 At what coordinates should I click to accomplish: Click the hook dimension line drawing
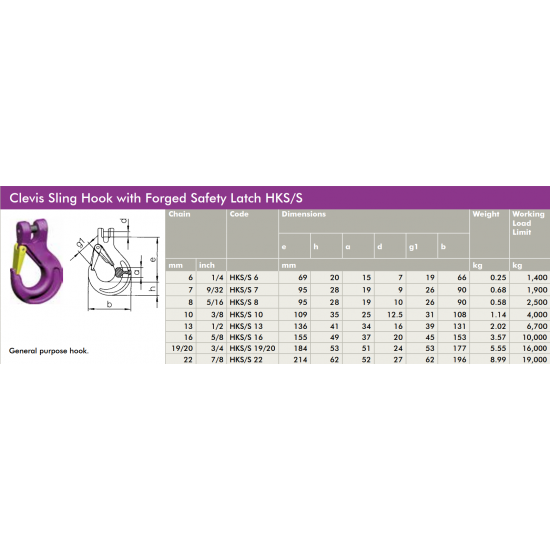click(115, 264)
